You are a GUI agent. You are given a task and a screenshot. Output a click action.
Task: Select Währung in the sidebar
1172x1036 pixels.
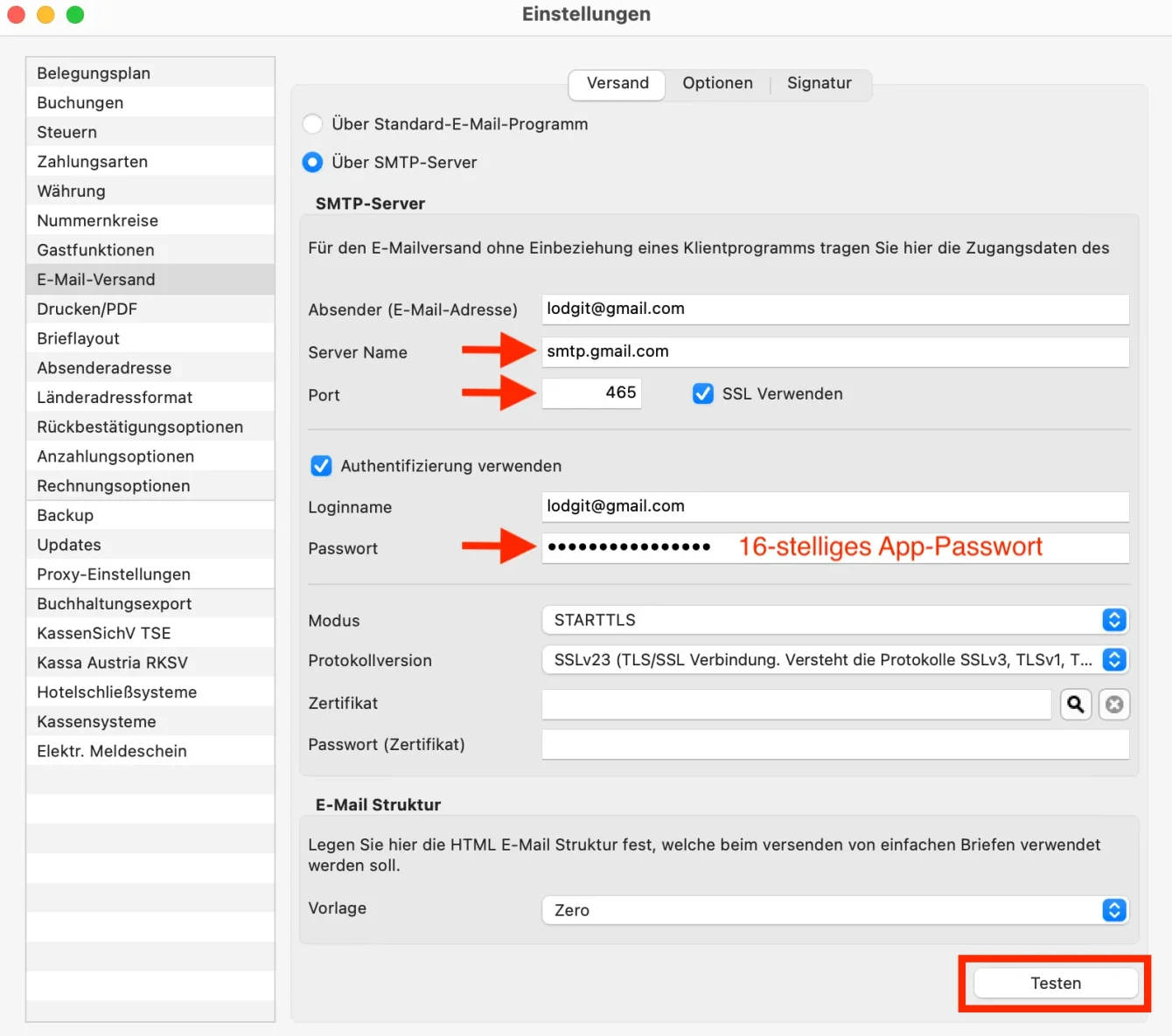(150, 191)
